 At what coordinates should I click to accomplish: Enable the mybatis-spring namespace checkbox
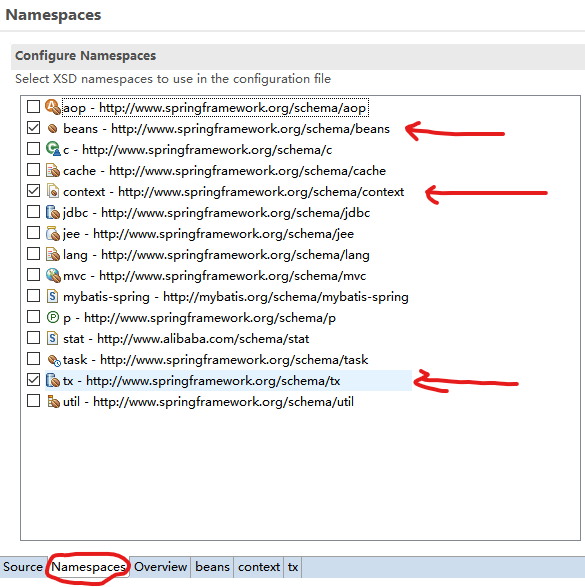(x=33, y=296)
